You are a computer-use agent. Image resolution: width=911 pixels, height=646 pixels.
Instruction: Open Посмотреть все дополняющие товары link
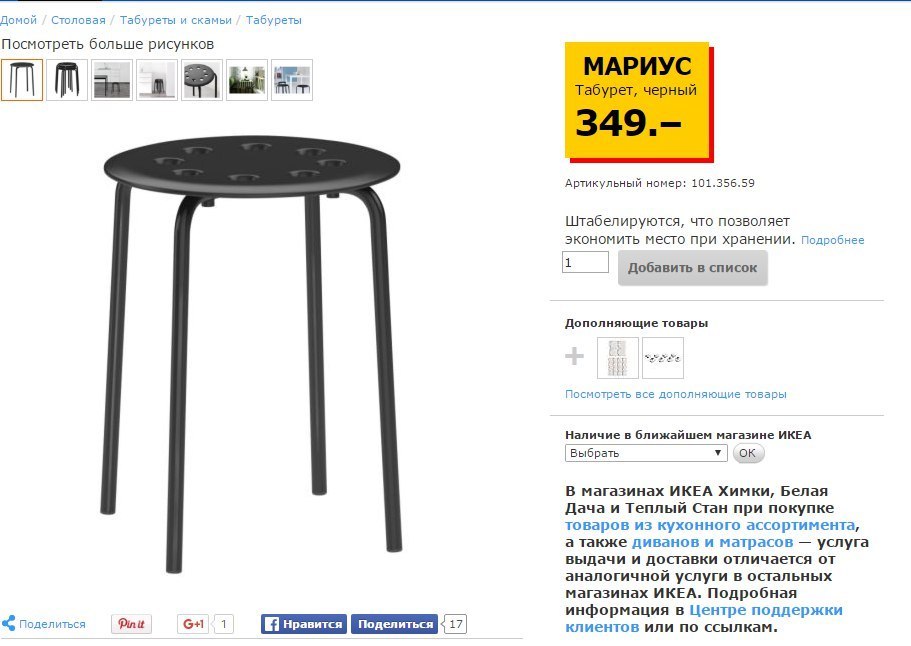676,394
